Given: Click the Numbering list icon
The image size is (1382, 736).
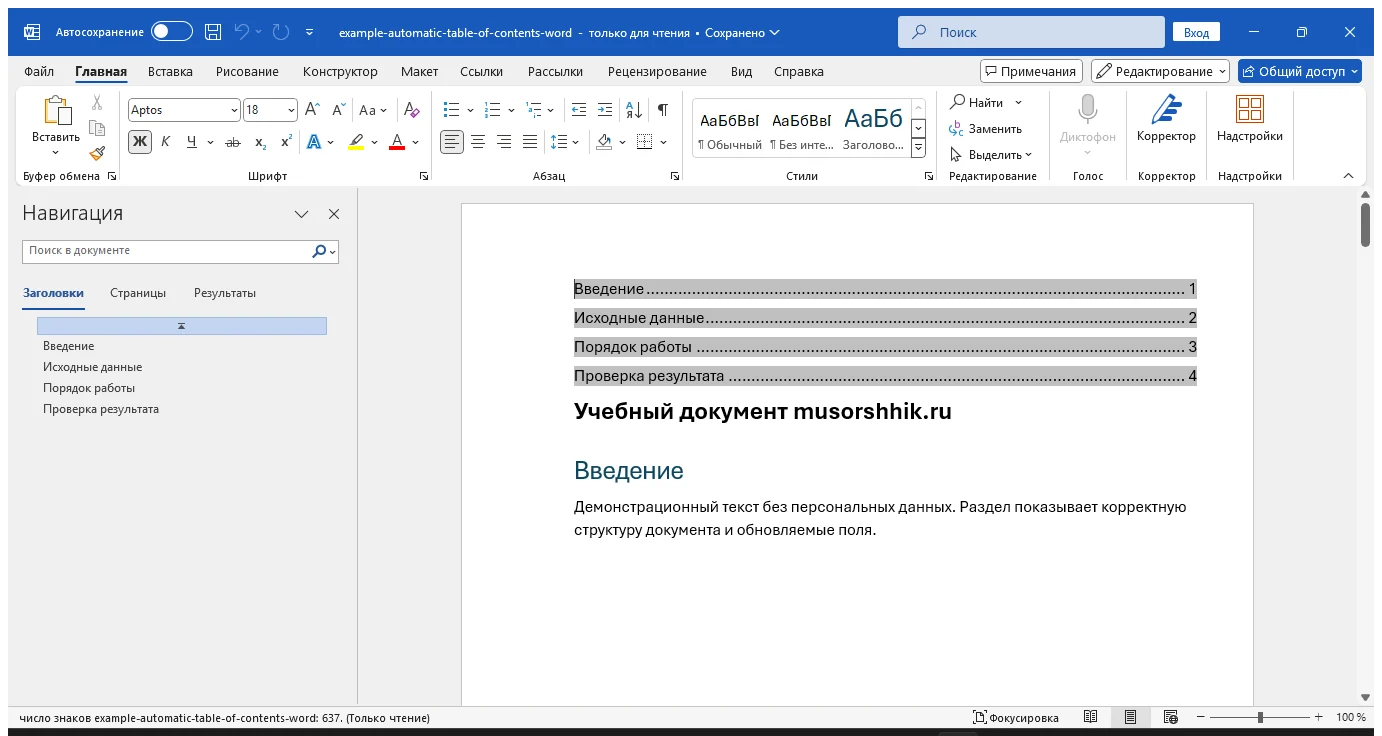Looking at the screenshot, I should point(492,110).
